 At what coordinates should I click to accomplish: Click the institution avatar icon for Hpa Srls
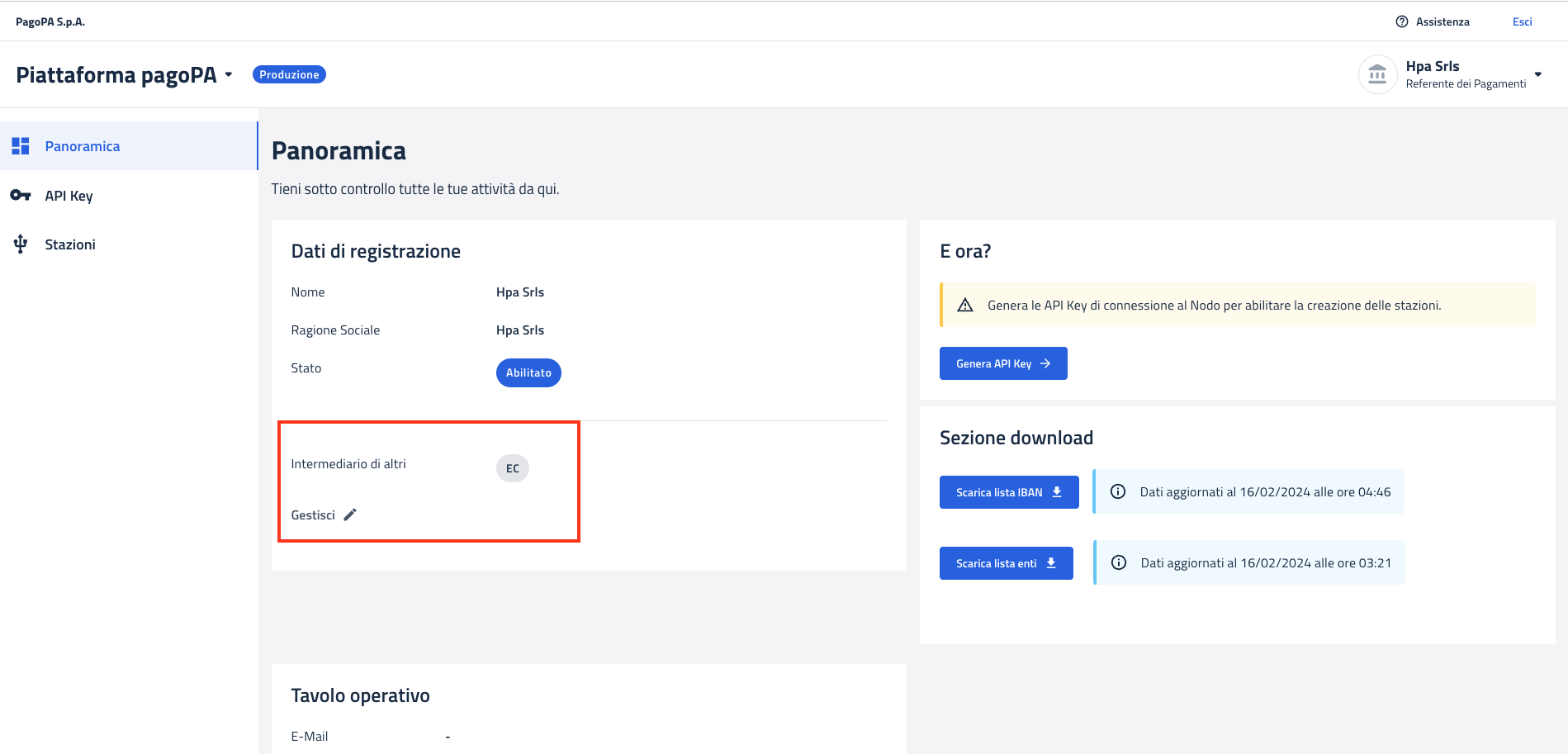coord(1376,75)
